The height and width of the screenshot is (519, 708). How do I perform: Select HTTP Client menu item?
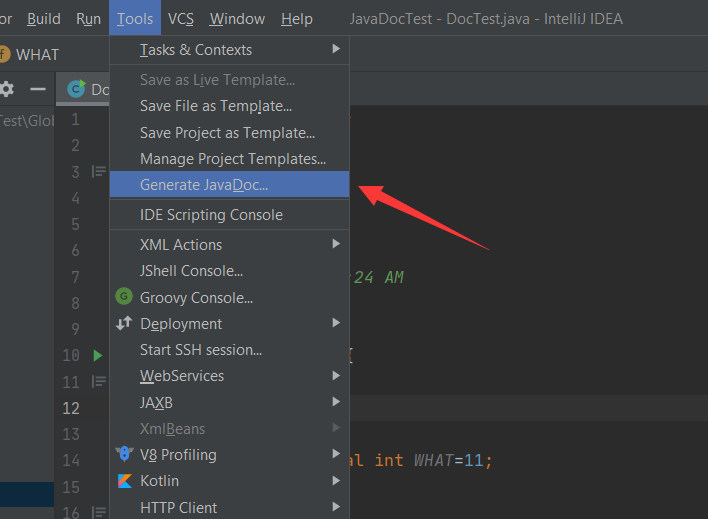coord(229,507)
